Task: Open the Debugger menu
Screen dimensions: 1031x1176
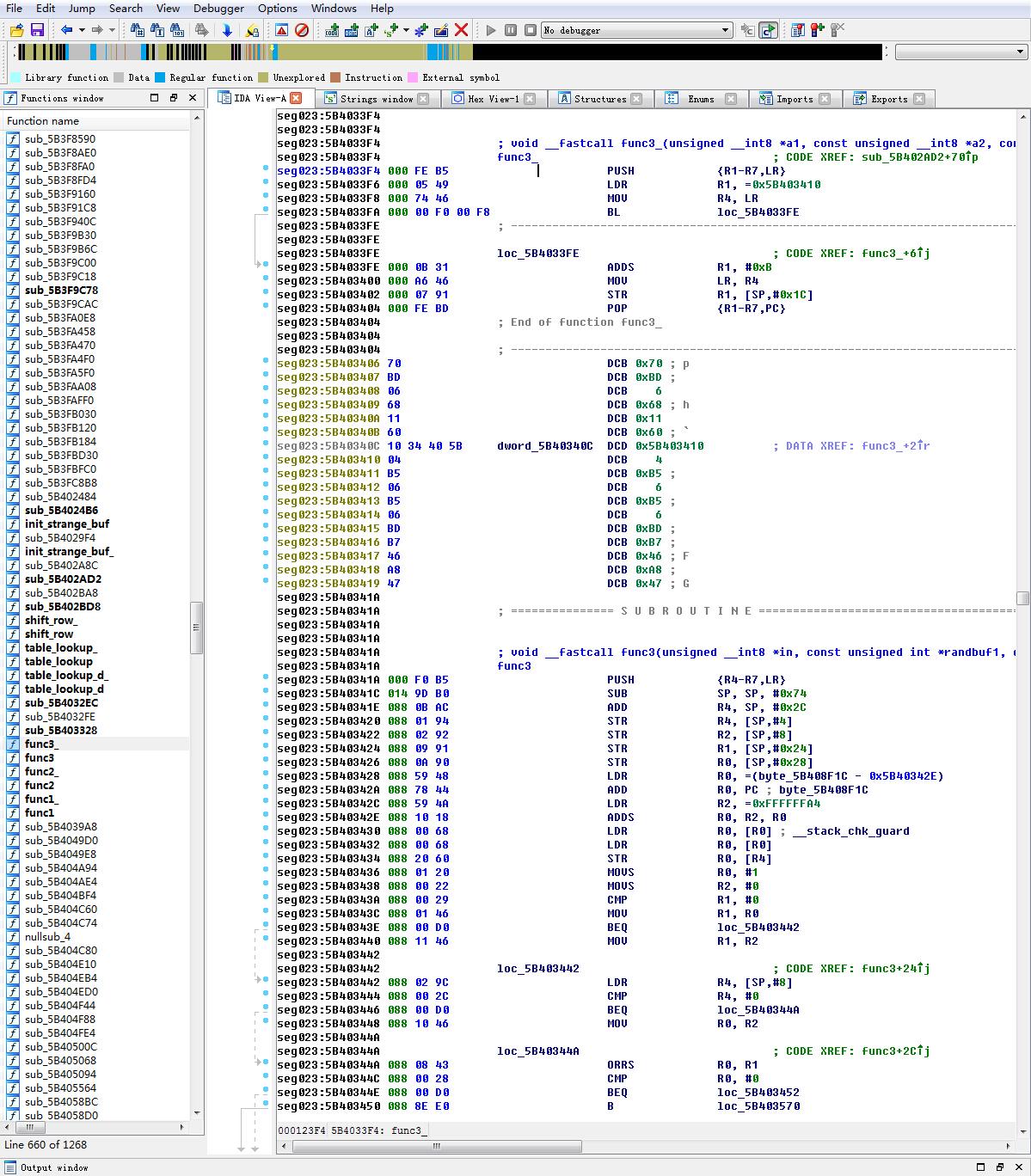Action: coord(218,9)
